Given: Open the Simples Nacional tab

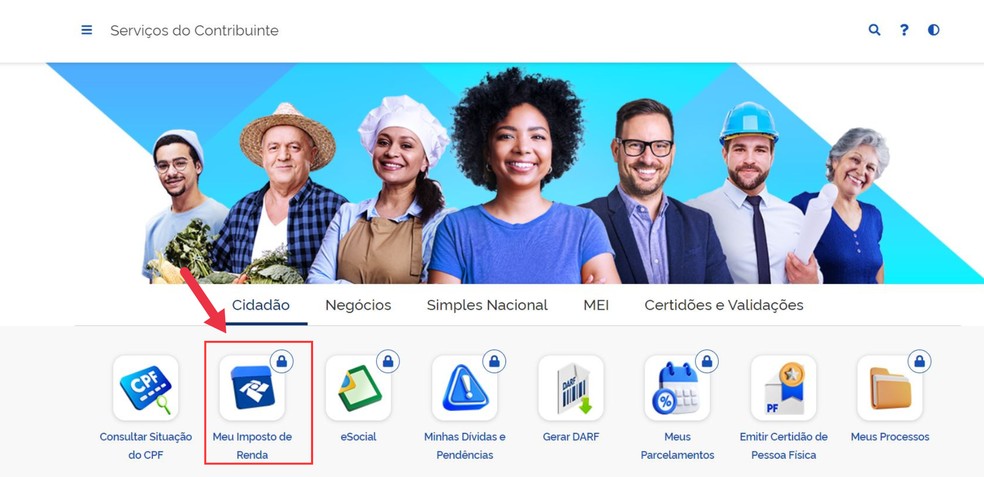Looking at the screenshot, I should (487, 305).
